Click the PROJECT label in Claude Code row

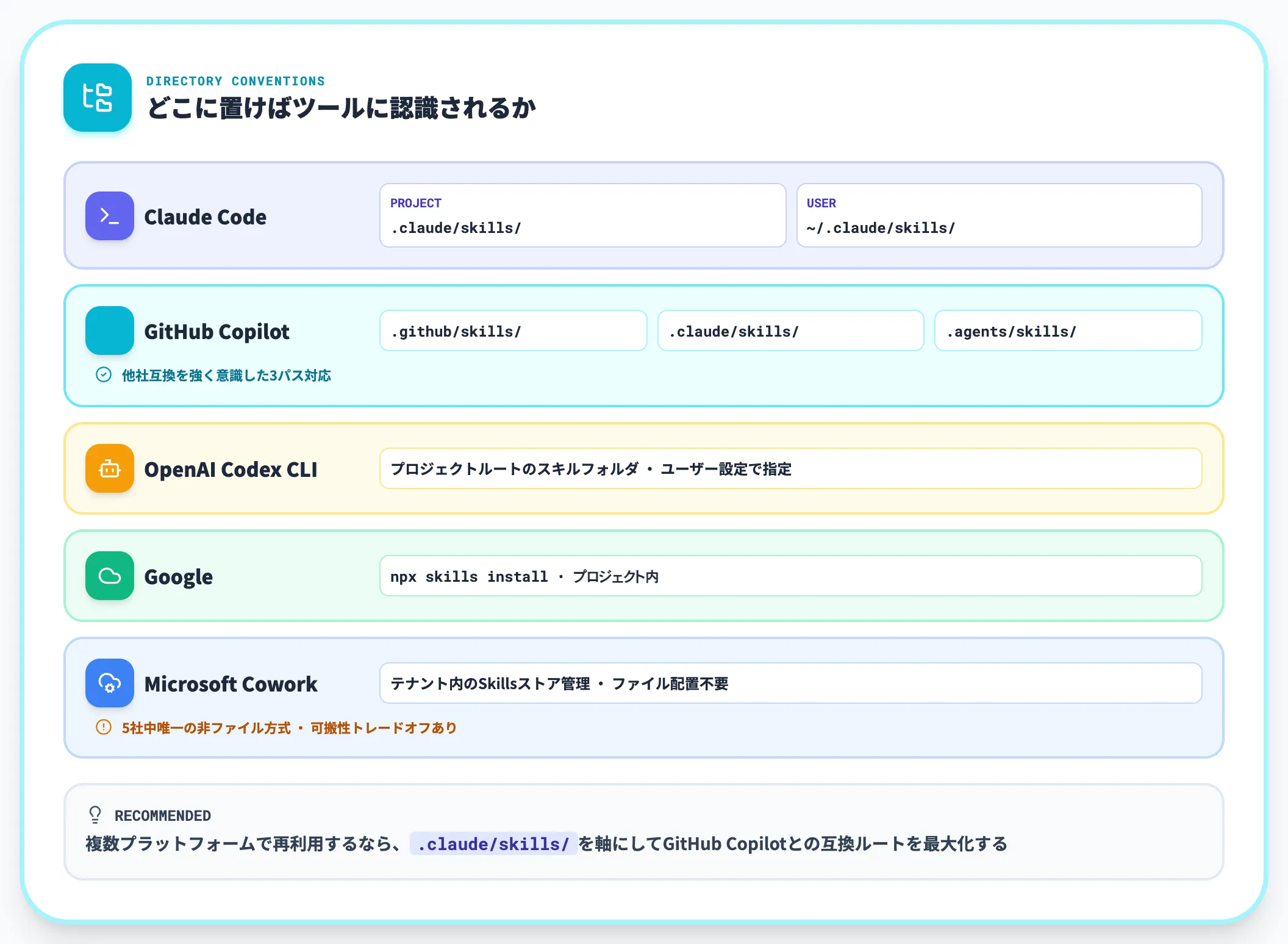[416, 203]
